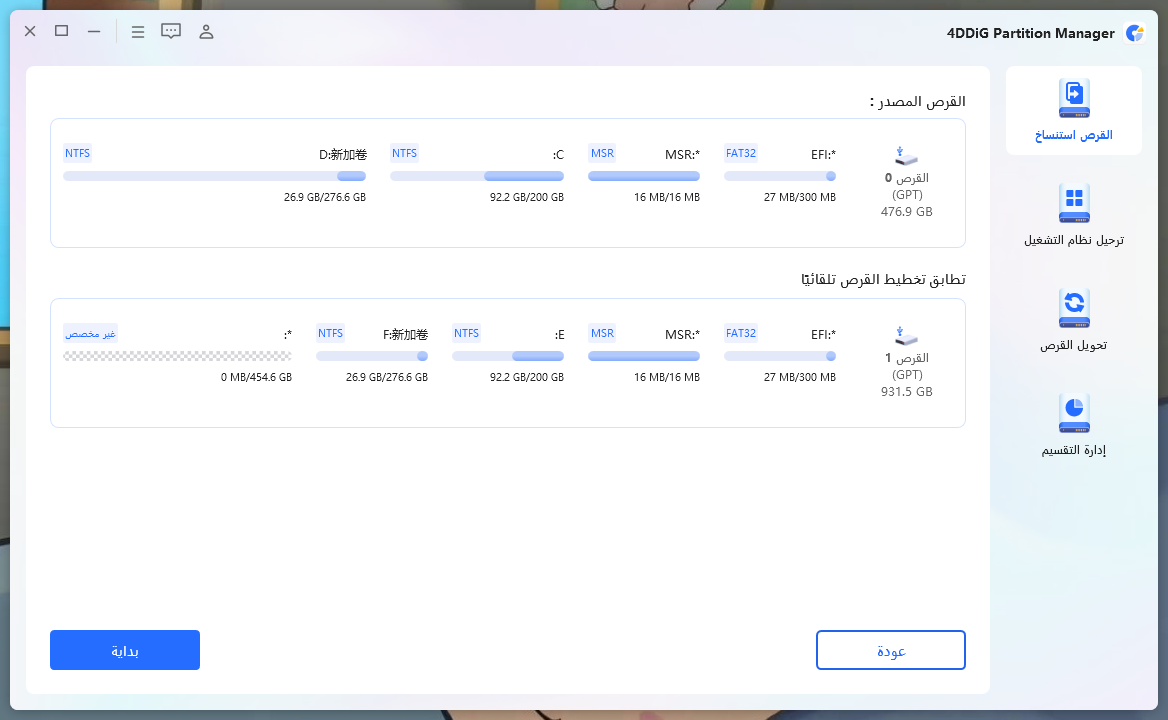Select the source Disk 0 drive icon

(x=906, y=156)
